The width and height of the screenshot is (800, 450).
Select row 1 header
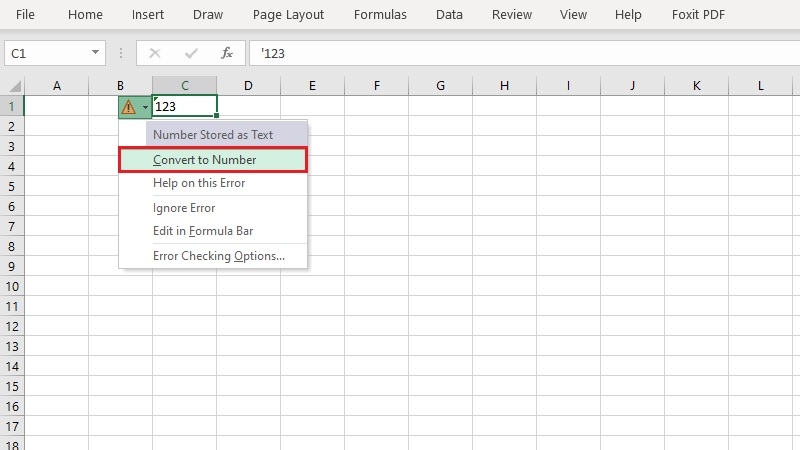(x=12, y=106)
